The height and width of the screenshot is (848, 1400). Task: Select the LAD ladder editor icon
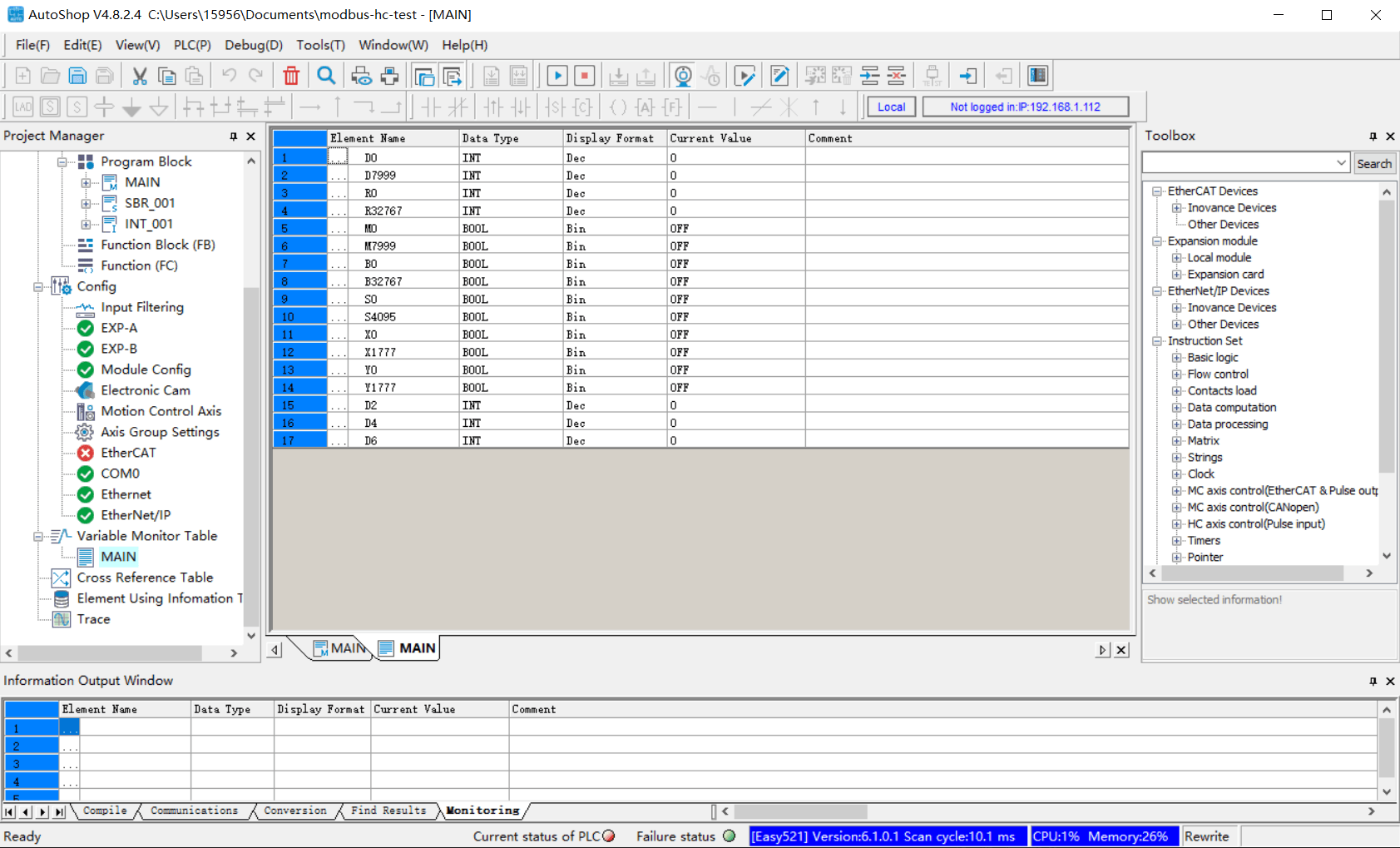[x=22, y=107]
